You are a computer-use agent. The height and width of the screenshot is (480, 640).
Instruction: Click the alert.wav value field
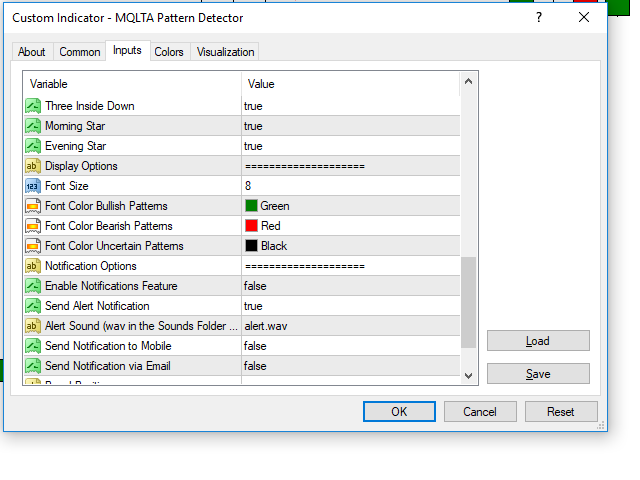[351, 326]
